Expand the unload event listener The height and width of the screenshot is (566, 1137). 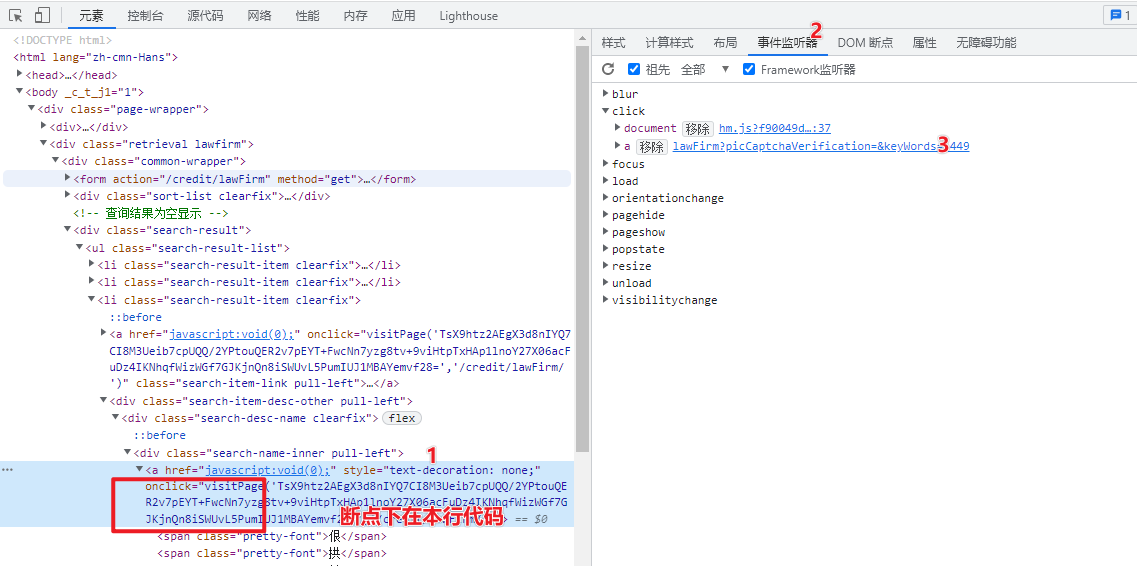pos(605,283)
